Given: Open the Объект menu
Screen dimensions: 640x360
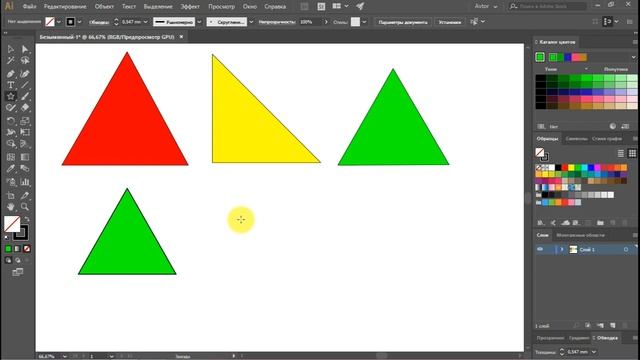Looking at the screenshot, I should [104, 7].
